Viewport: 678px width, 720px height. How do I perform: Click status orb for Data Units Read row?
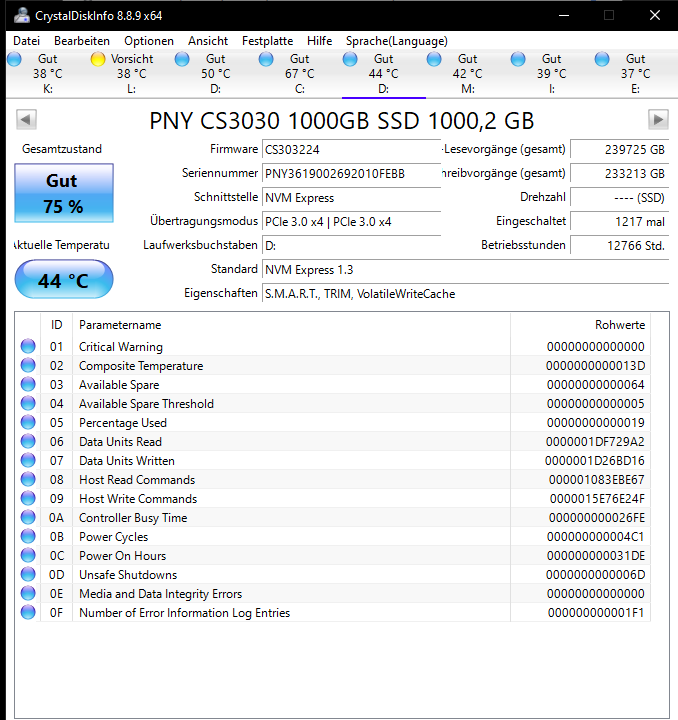tap(28, 441)
